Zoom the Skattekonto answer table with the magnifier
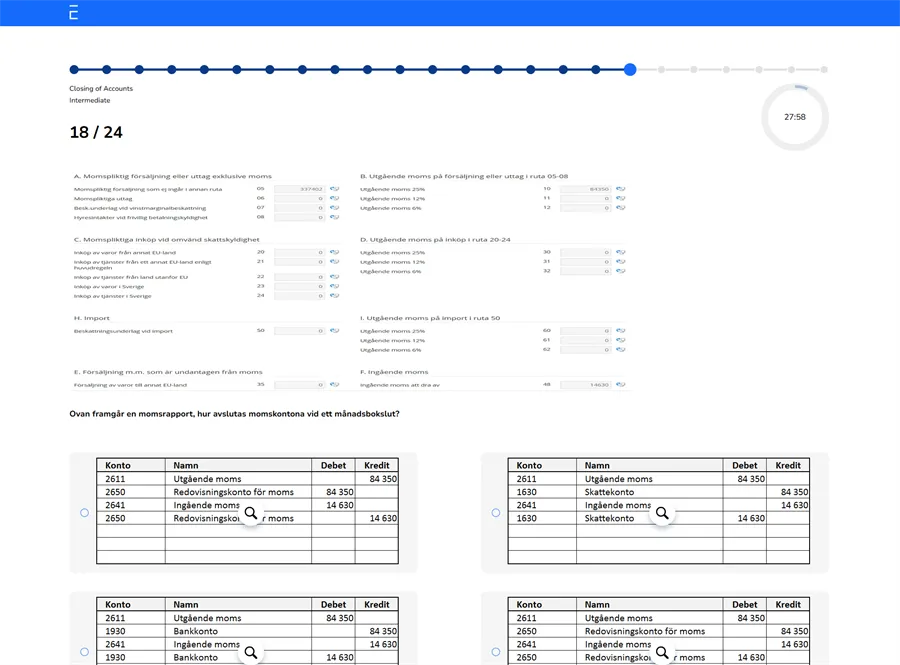This screenshot has width=900, height=665. coord(661,512)
